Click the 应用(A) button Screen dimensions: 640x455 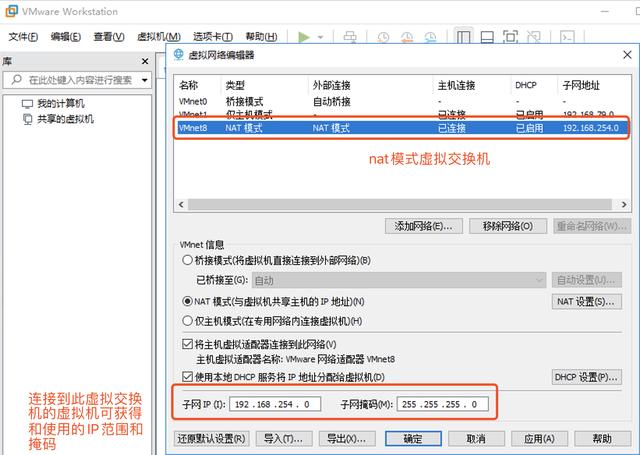539,439
